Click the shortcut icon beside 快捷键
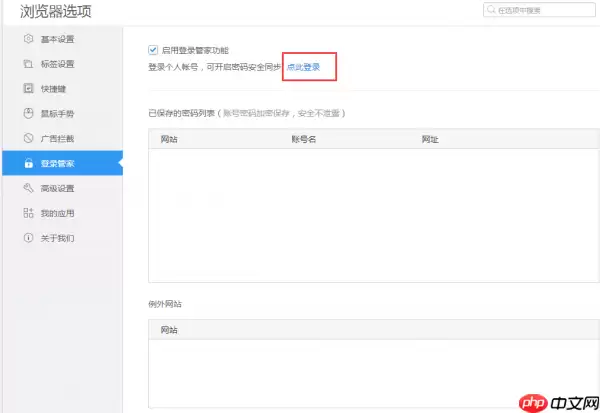 click(28, 88)
